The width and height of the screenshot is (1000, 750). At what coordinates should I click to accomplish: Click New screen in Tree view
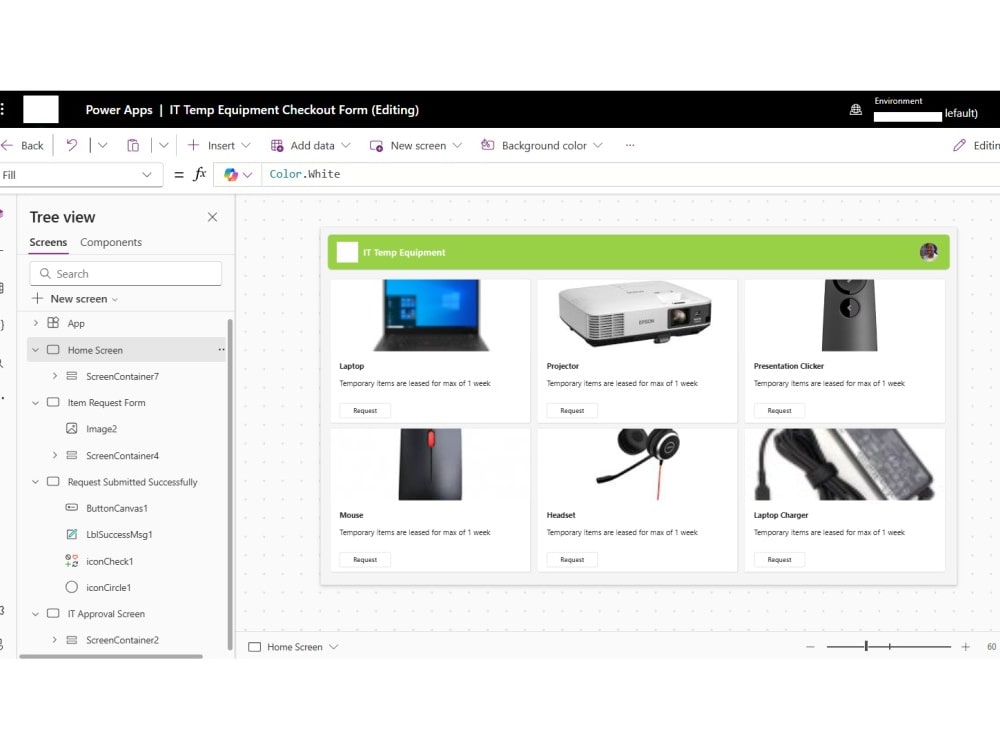(75, 298)
